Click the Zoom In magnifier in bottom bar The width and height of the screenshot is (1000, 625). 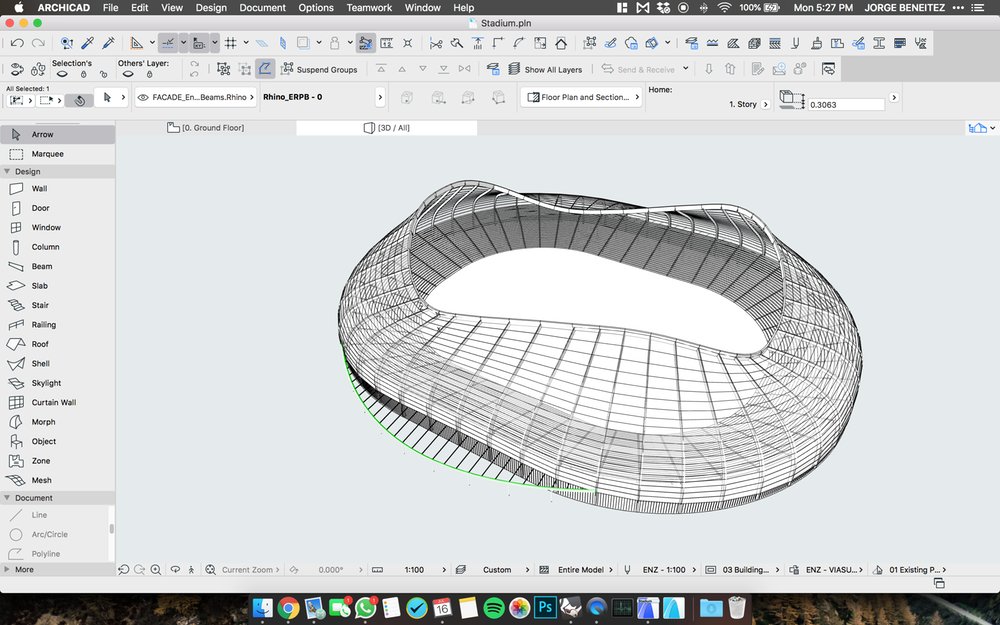point(156,570)
